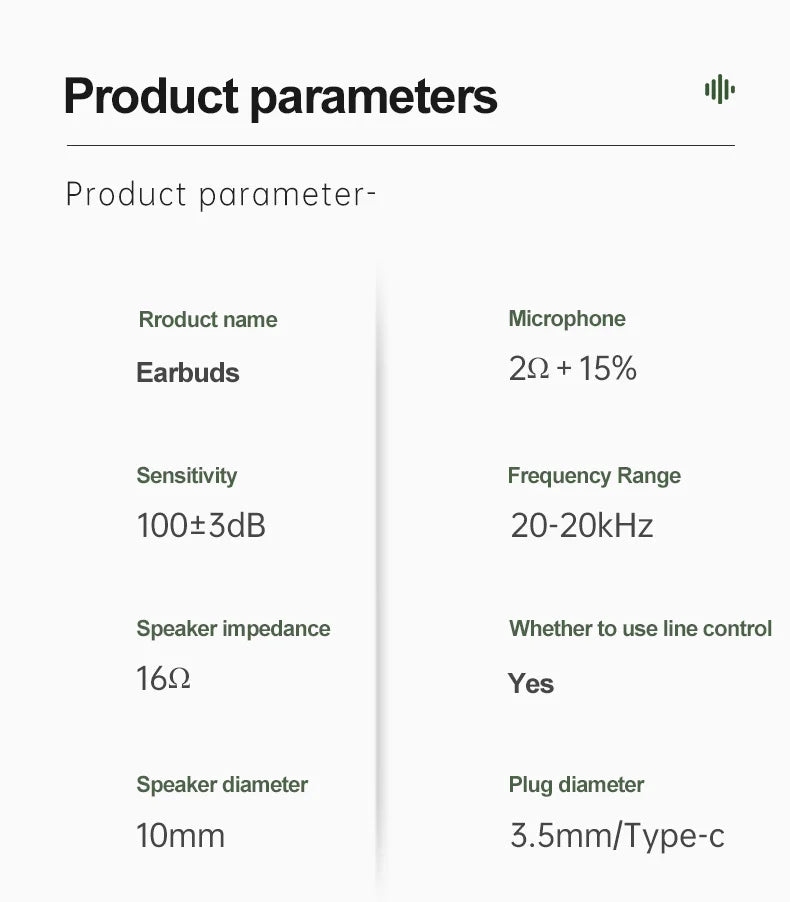Select the 2Ω + 15% value

tap(573, 368)
